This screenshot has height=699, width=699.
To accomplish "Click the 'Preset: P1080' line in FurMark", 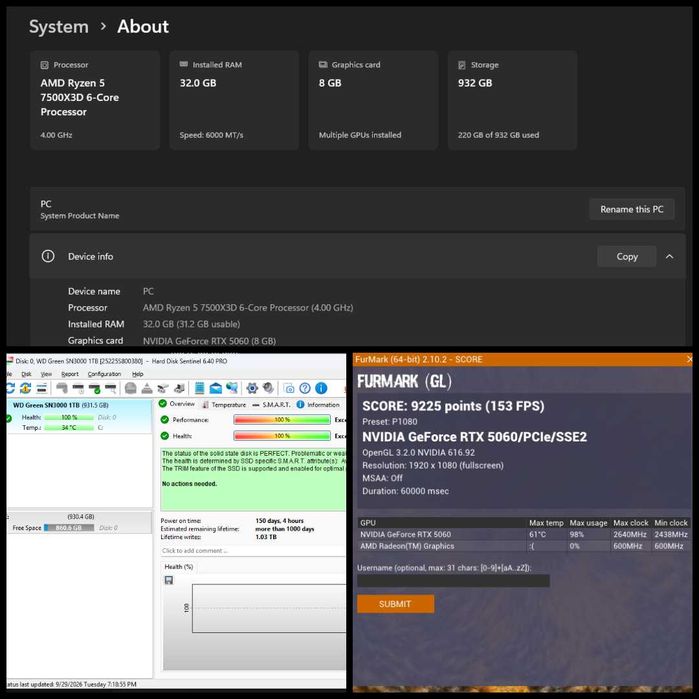I will click(x=390, y=421).
